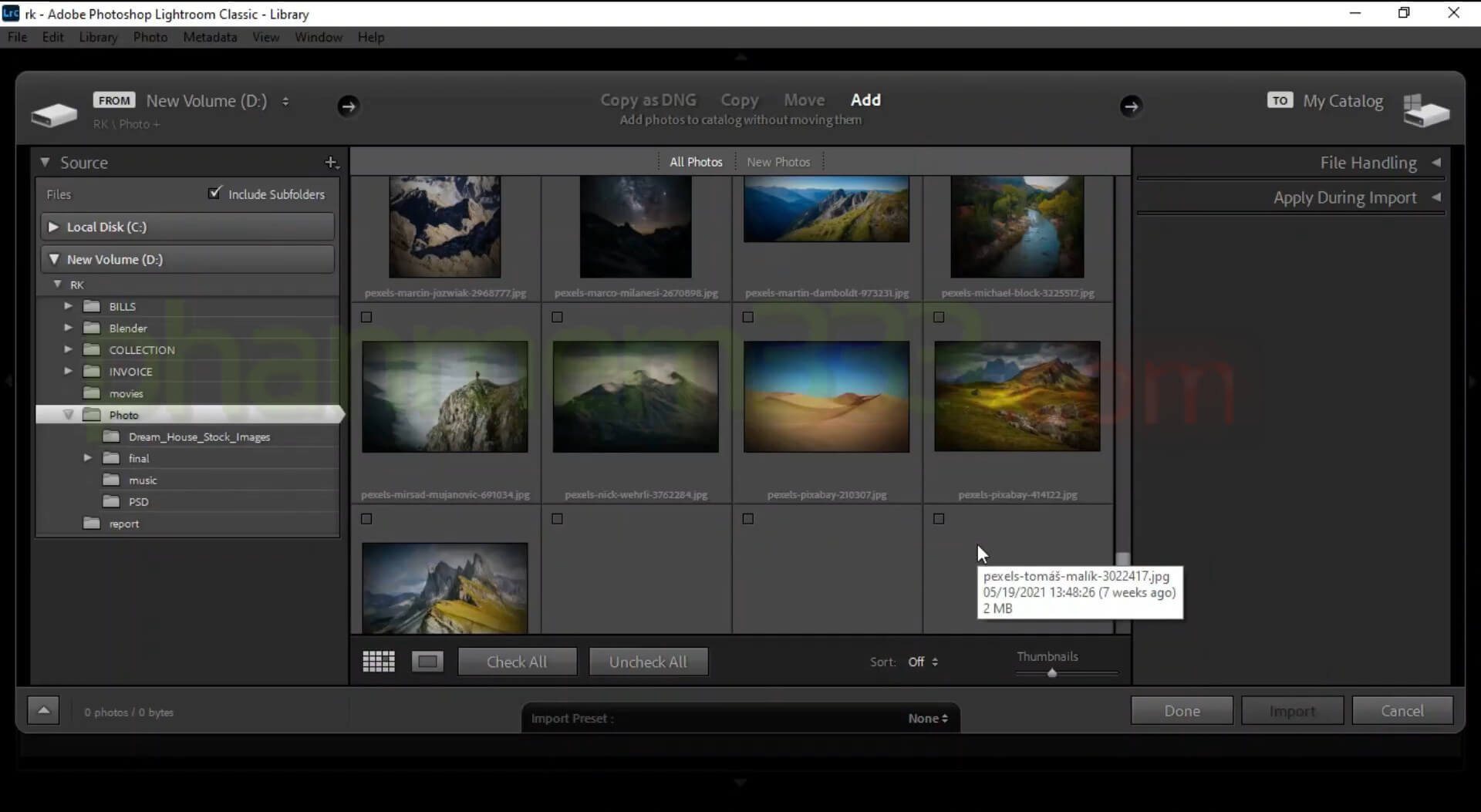Click the pexels-michael-block photo thumbnail
The height and width of the screenshot is (812, 1481).
coord(1018,227)
